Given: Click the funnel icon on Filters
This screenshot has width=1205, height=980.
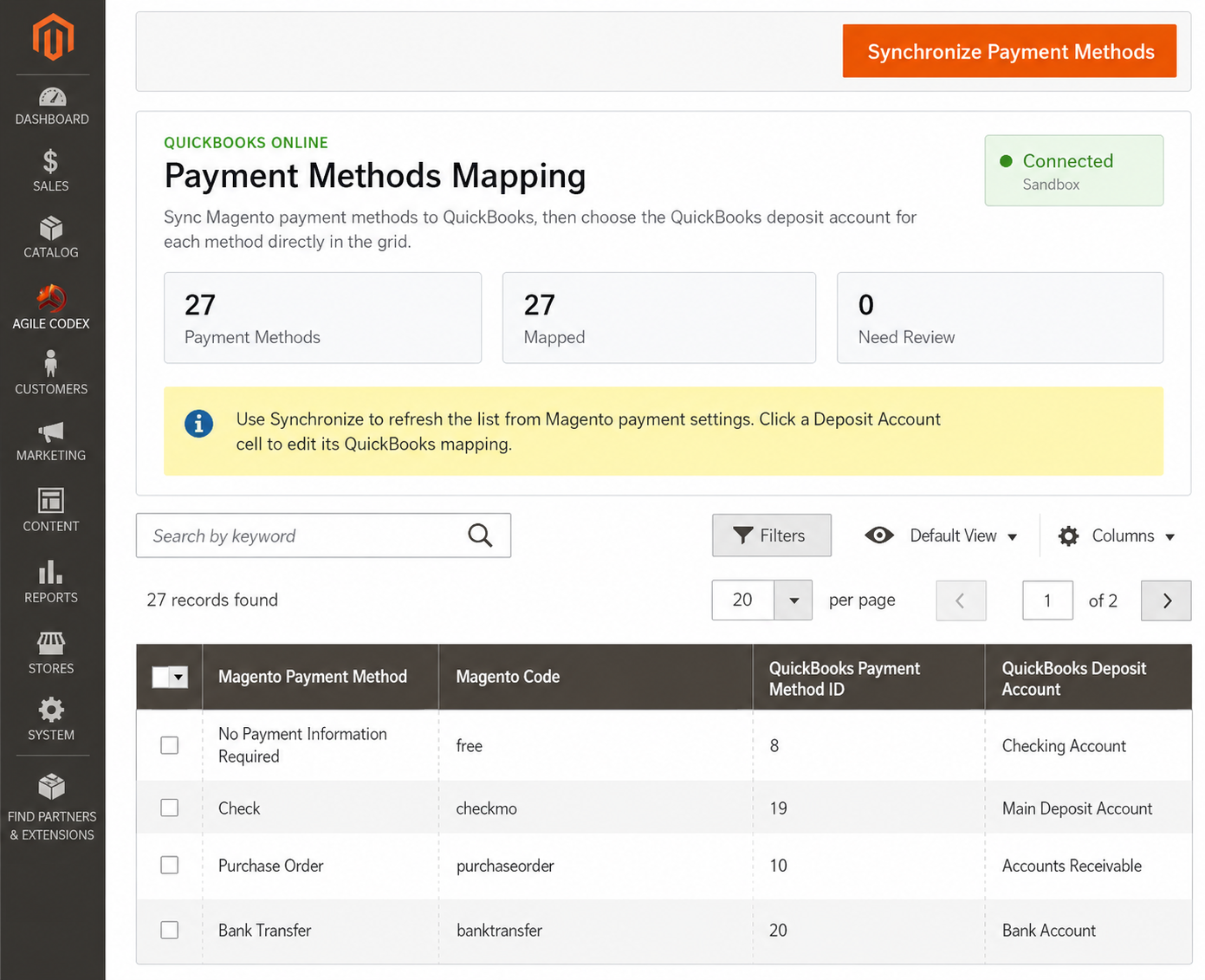Looking at the screenshot, I should (x=742, y=535).
